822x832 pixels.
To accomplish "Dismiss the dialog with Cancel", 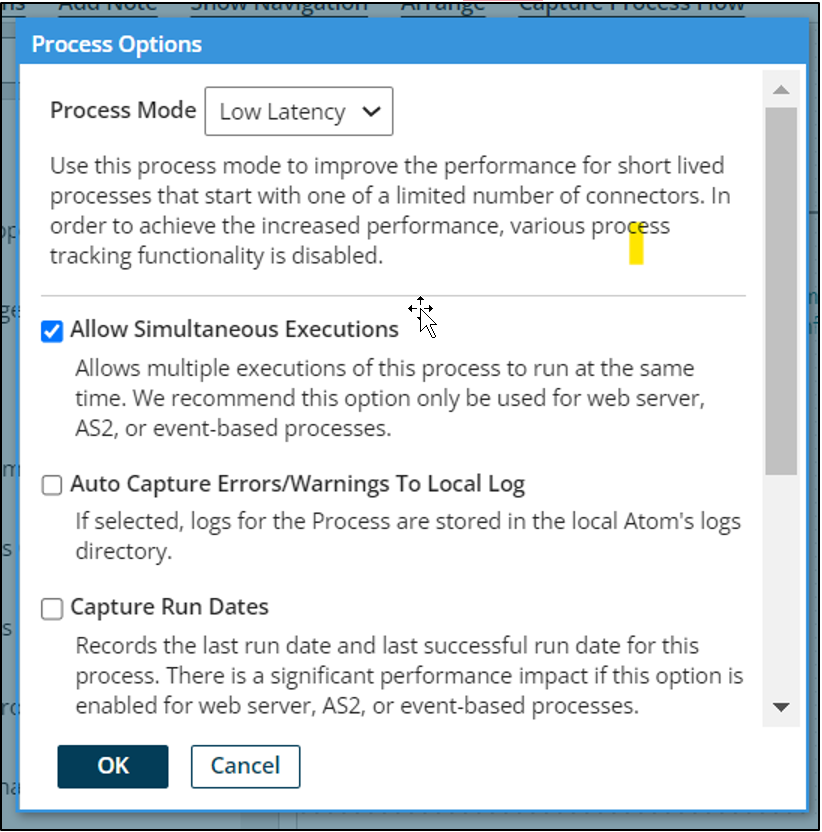I will 245,767.
